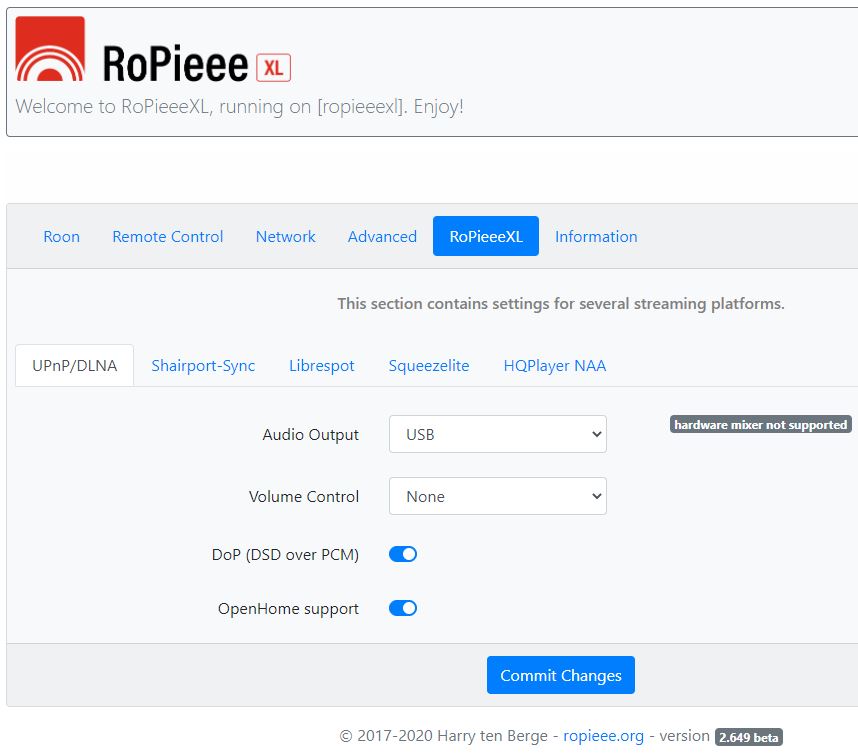Image resolution: width=858 pixels, height=755 pixels.
Task: Click the 'hardware mixer not supported' badge
Action: (x=761, y=425)
